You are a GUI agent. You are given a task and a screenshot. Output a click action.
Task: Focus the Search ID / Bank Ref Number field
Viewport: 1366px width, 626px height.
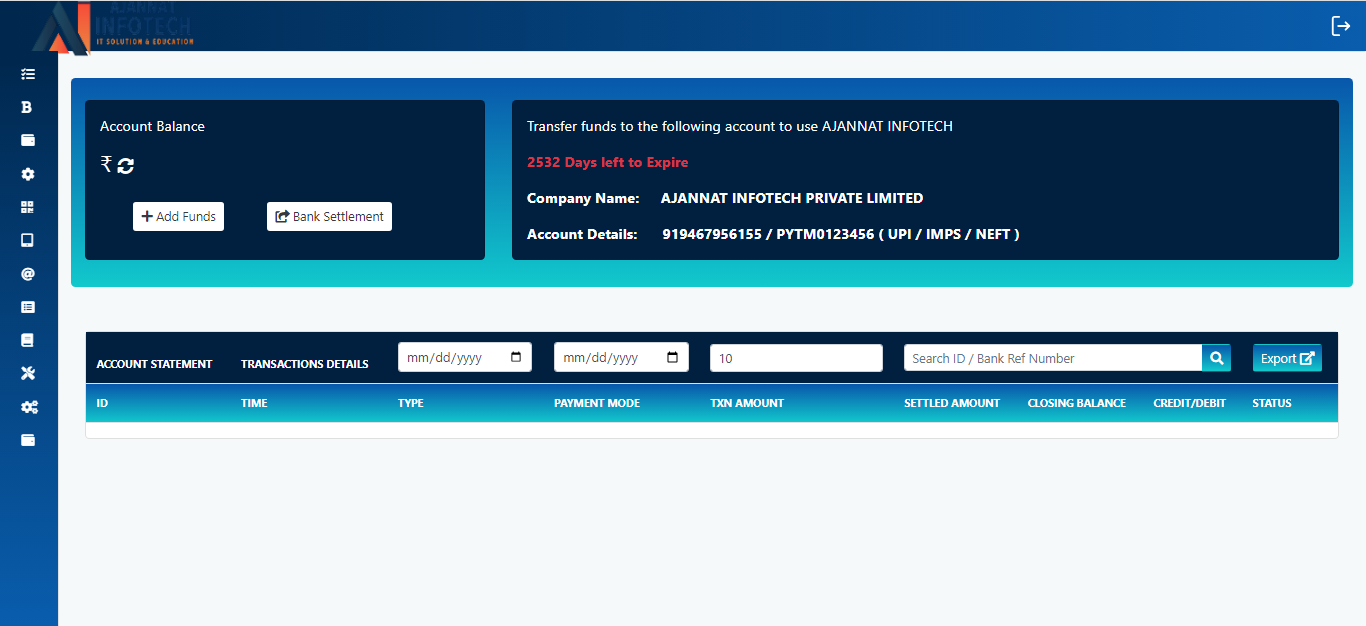(x=1052, y=358)
